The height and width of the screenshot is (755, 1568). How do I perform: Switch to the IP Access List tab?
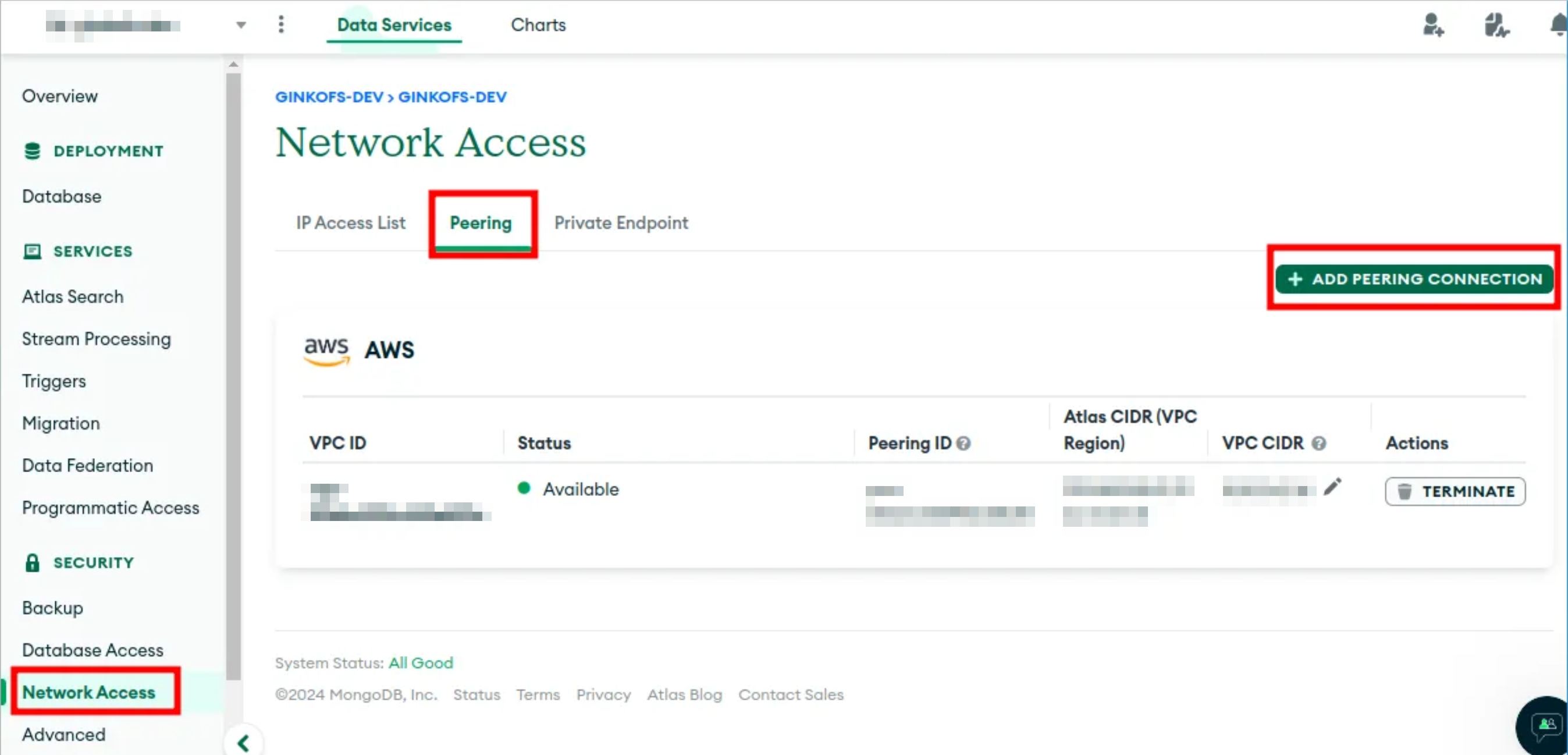351,223
